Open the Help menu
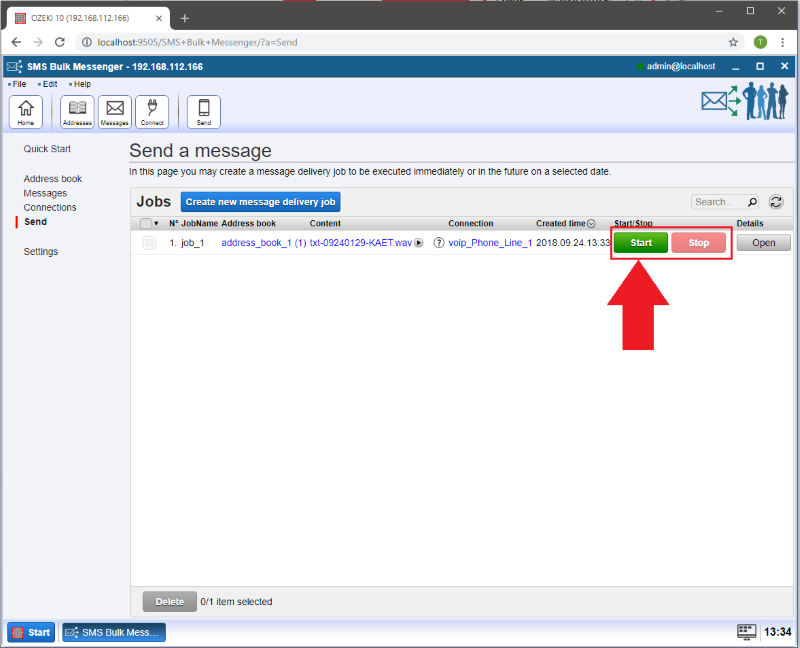The width and height of the screenshot is (800, 648). [x=81, y=84]
